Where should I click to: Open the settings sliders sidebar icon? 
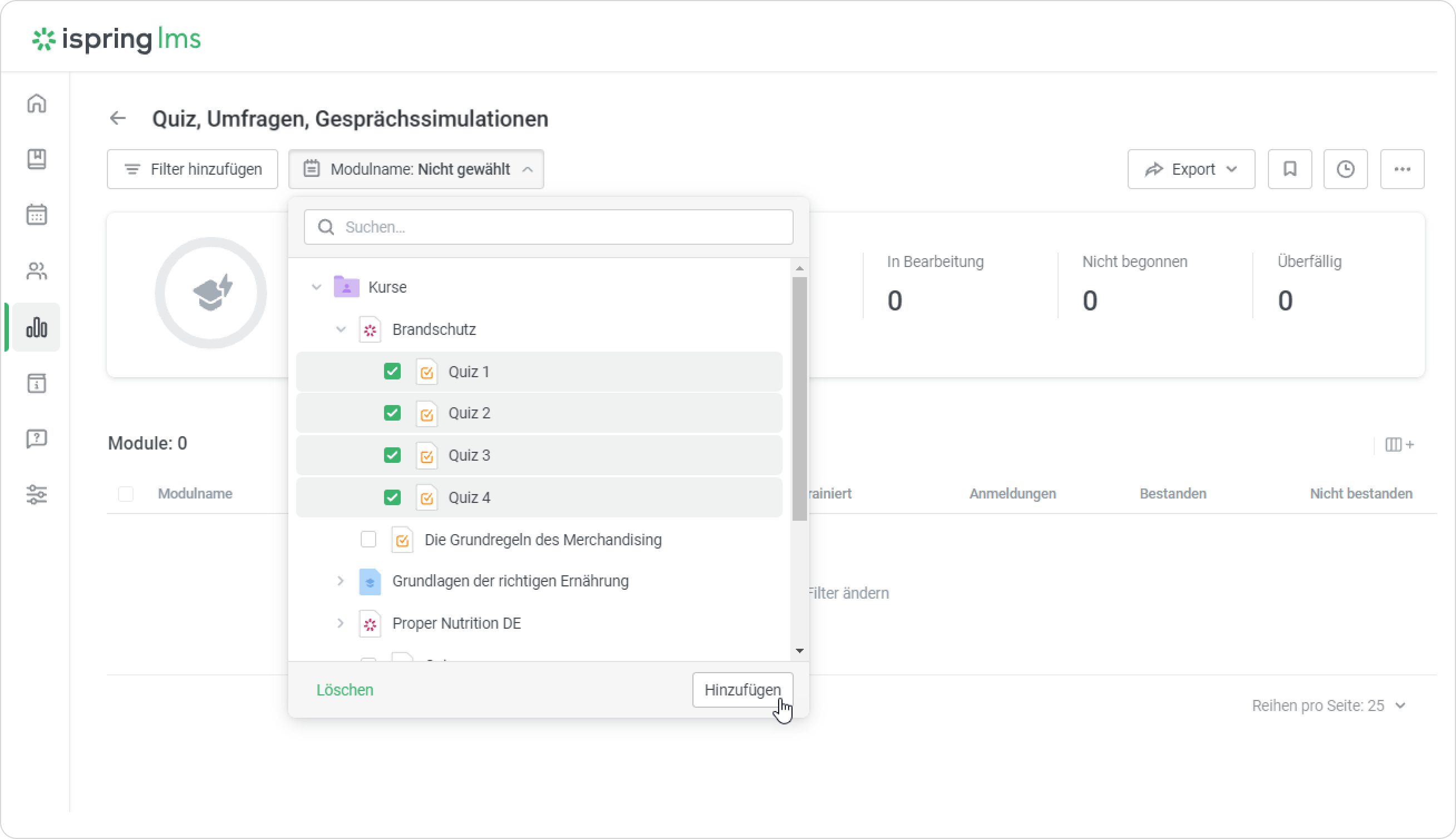[36, 495]
